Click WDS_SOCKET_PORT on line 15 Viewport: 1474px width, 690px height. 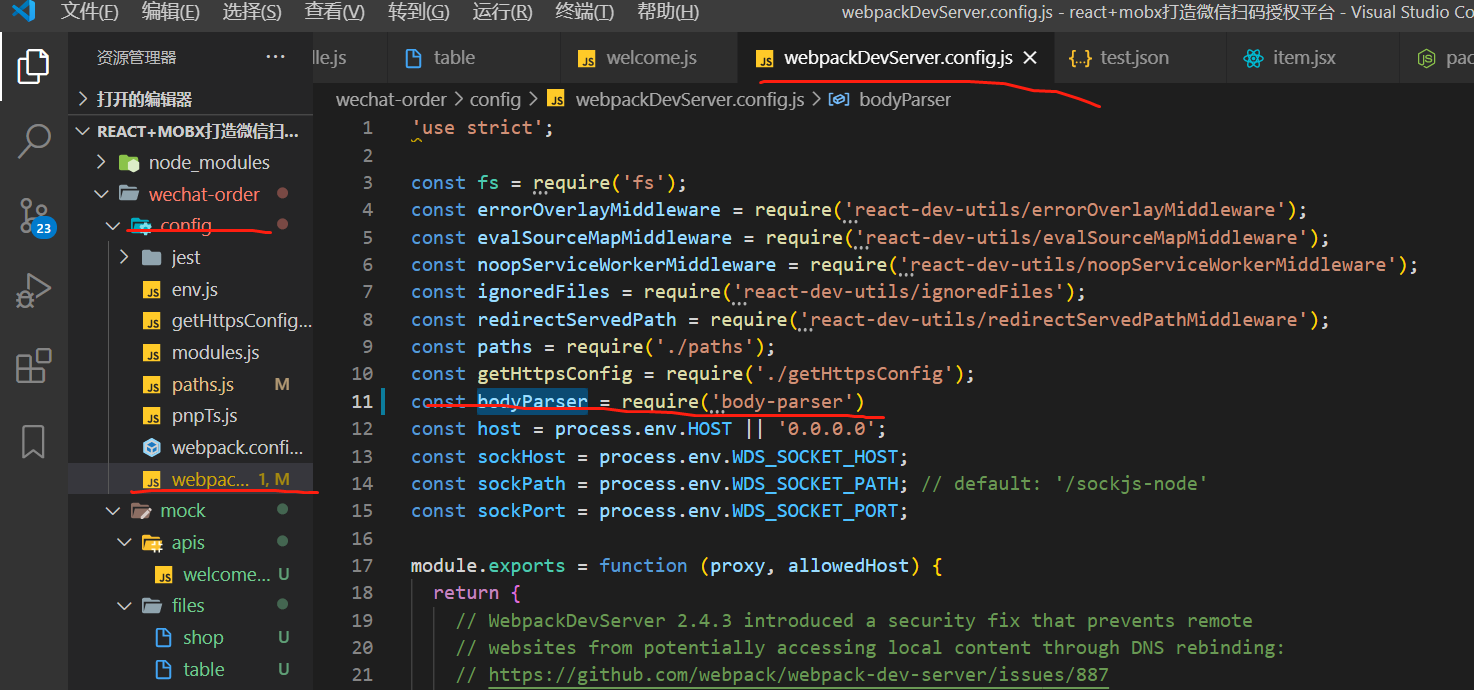815,511
